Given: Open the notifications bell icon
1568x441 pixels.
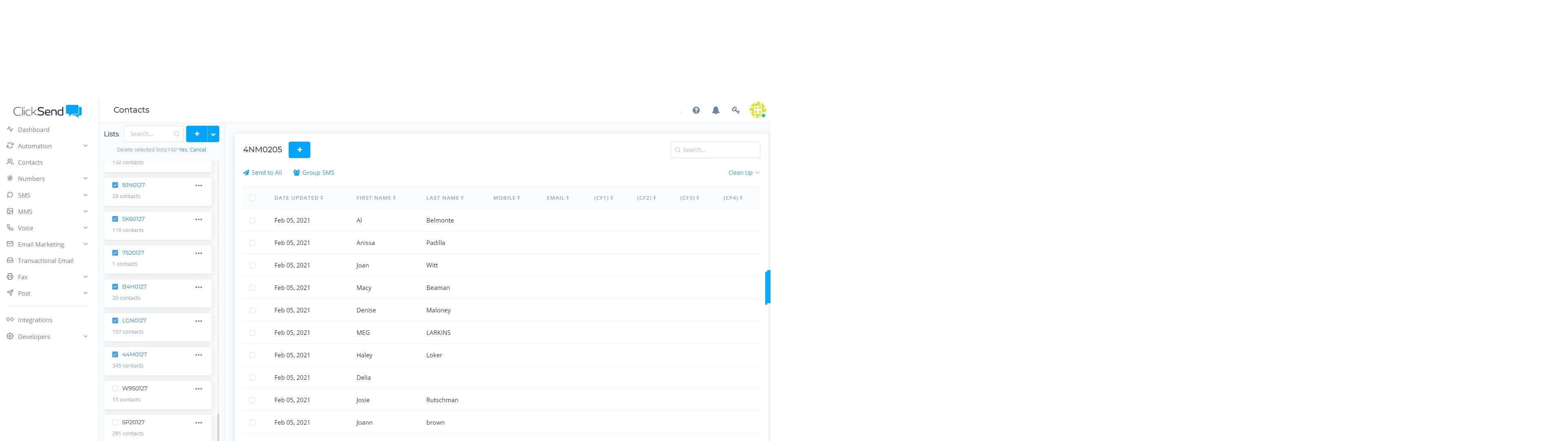Looking at the screenshot, I should (x=716, y=110).
